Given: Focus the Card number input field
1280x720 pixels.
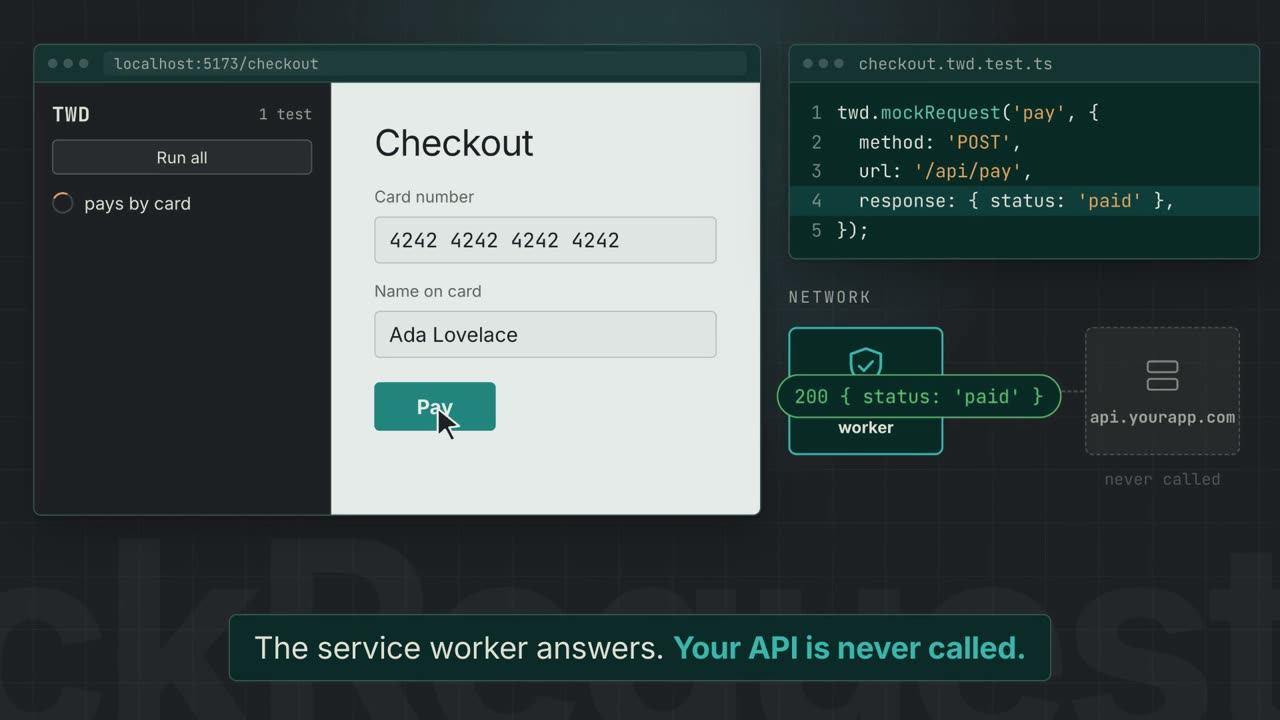Looking at the screenshot, I should click(x=545, y=240).
